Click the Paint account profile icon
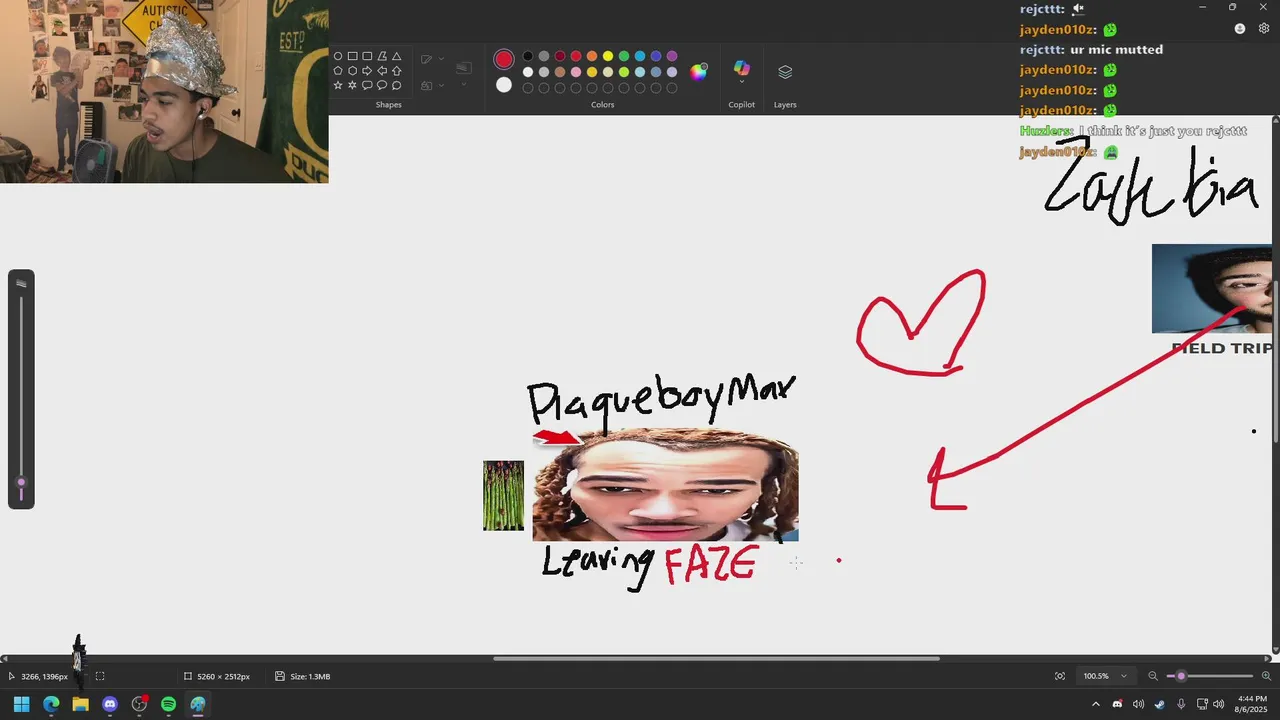The width and height of the screenshot is (1280, 720). point(1240,29)
